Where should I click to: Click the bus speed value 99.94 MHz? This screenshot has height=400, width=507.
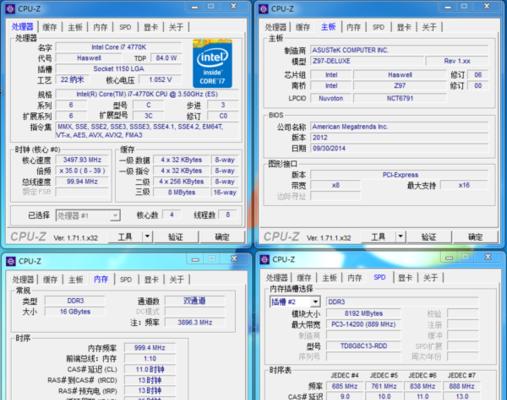coord(82,181)
